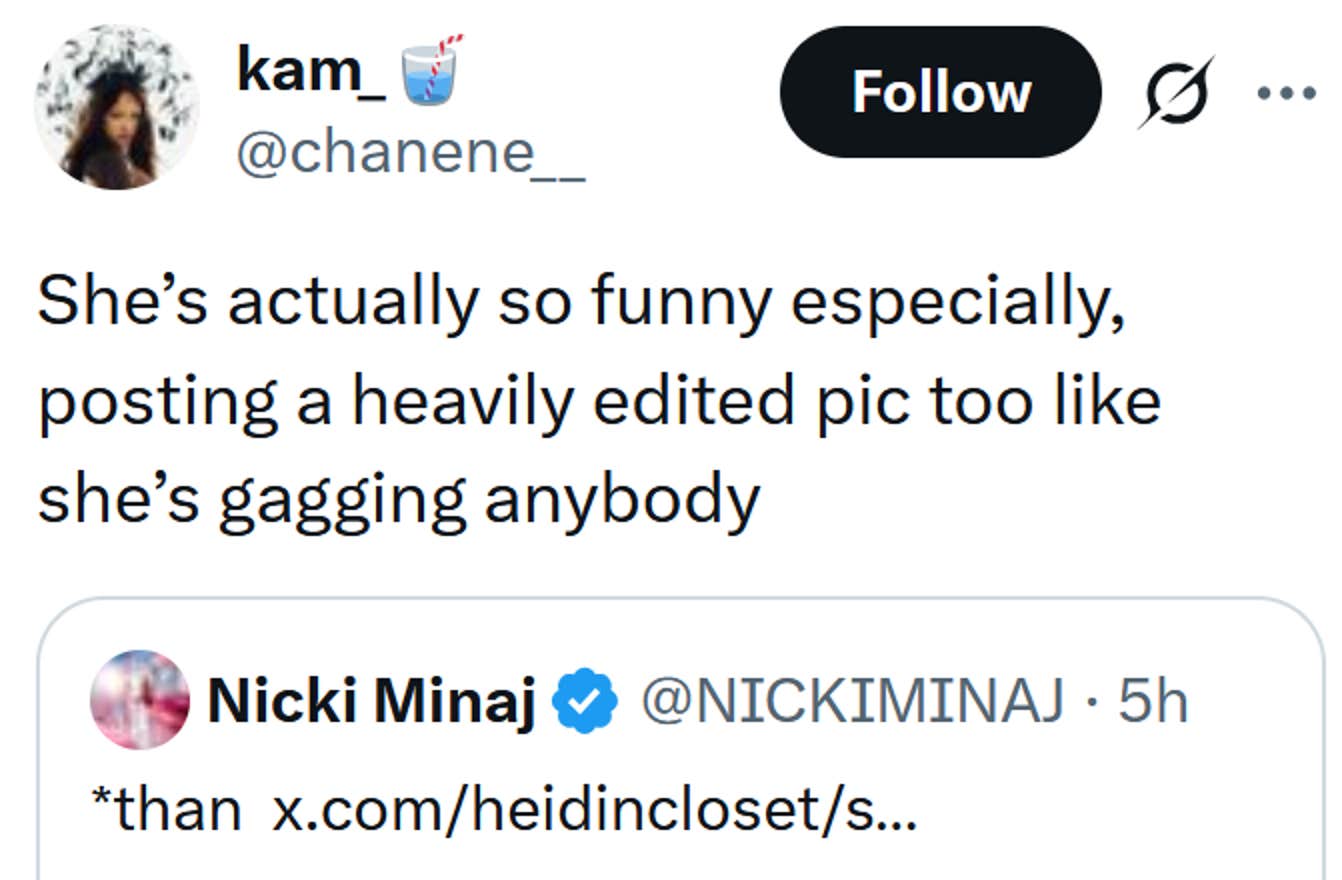Click the word "especially," in the tweet
Viewport: 1342px width, 880px height.
957,303
